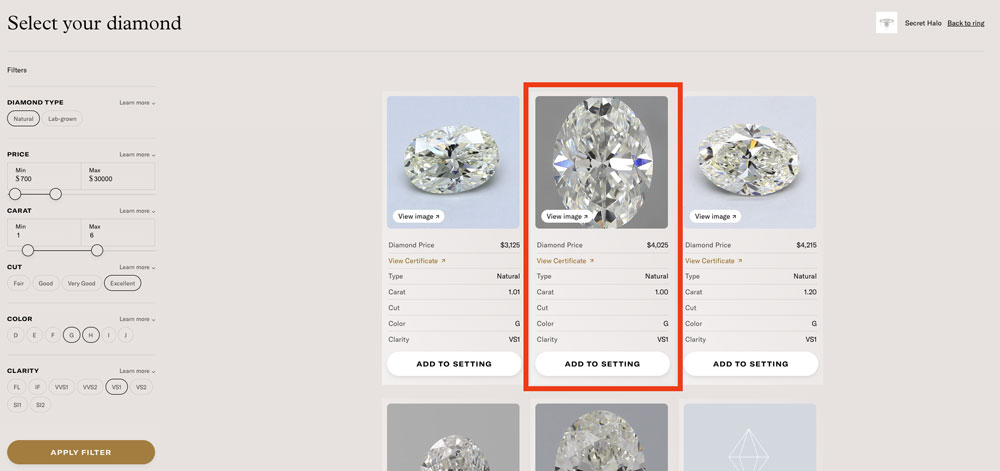Toggle the IF clarity filter
Viewport: 1000px width, 471px height.
click(38, 387)
